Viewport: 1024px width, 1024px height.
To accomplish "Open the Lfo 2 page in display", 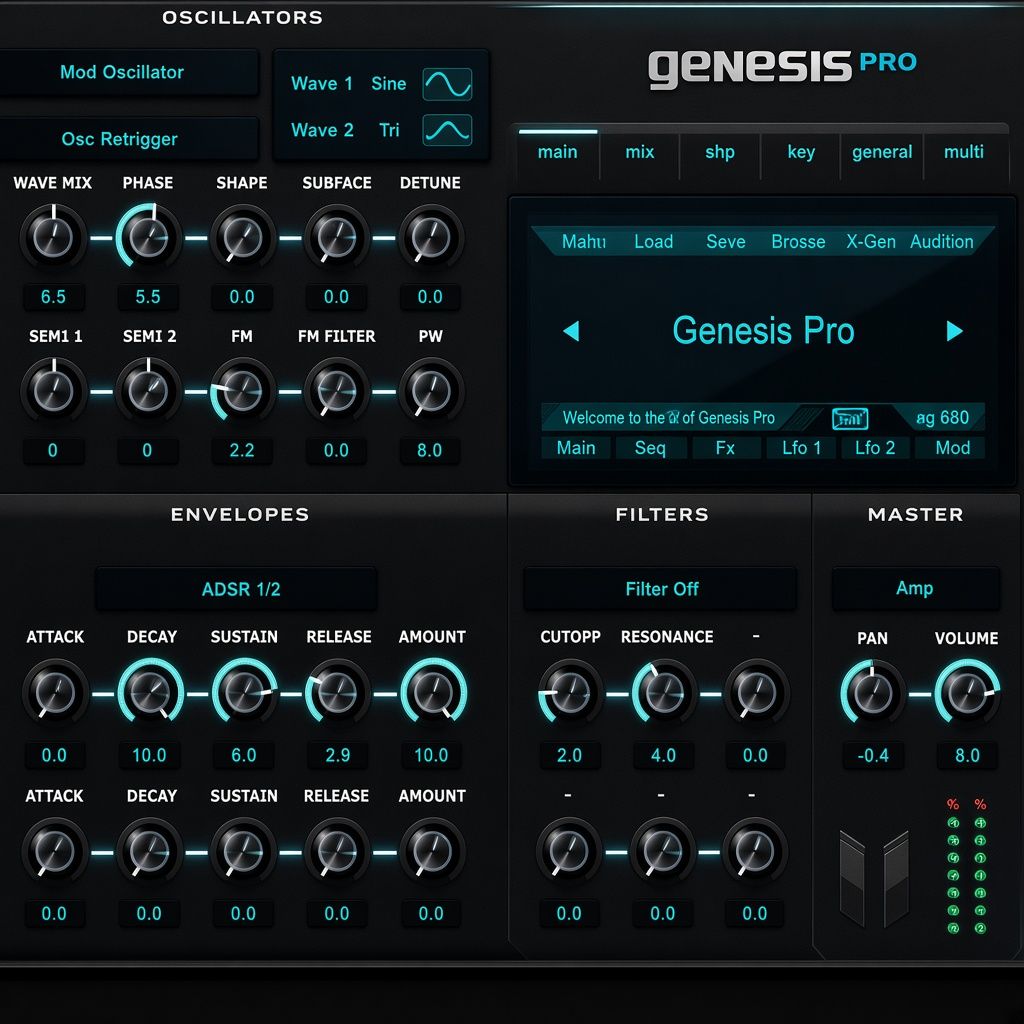I will coord(876,448).
